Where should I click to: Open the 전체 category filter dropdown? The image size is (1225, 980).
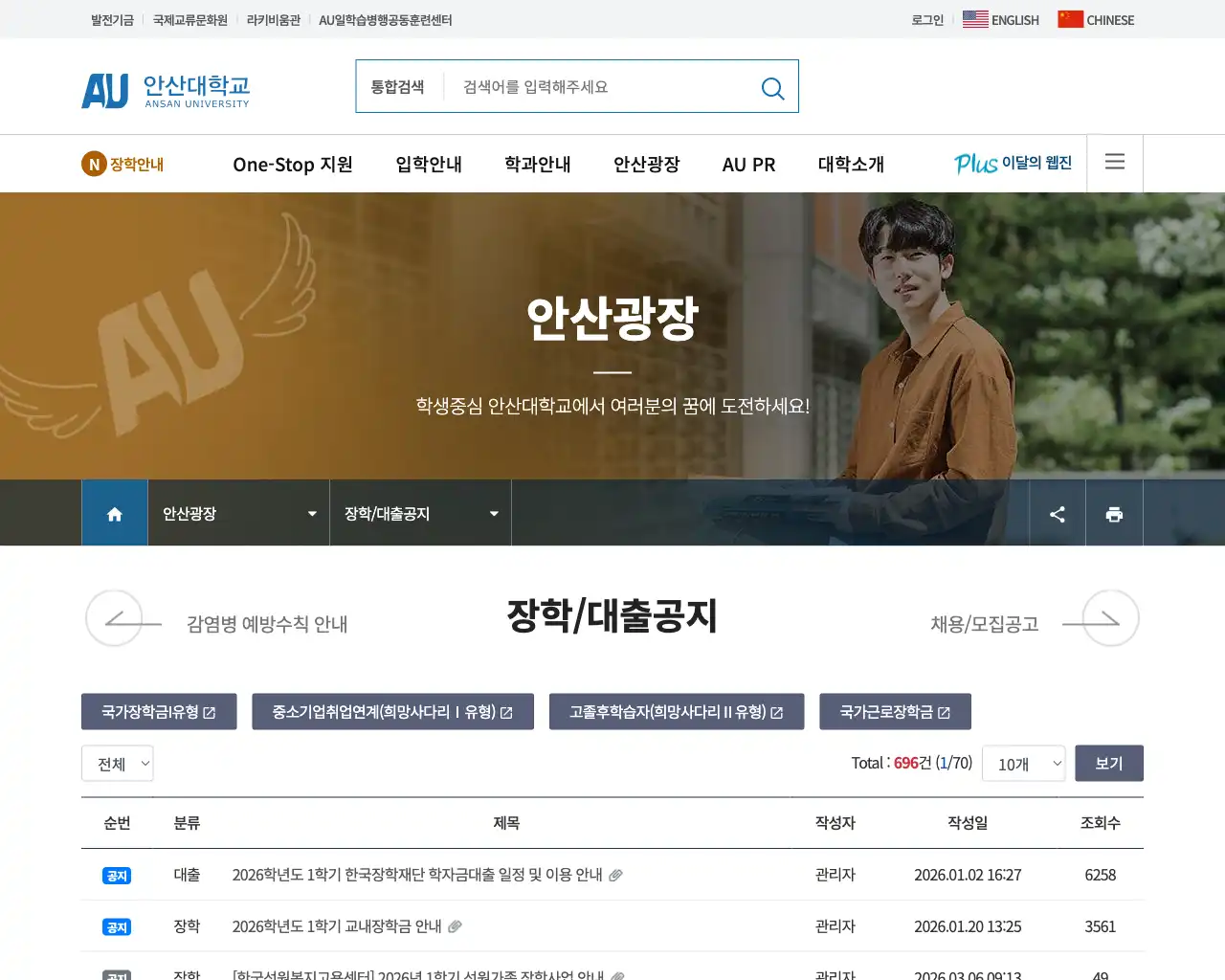click(x=117, y=763)
